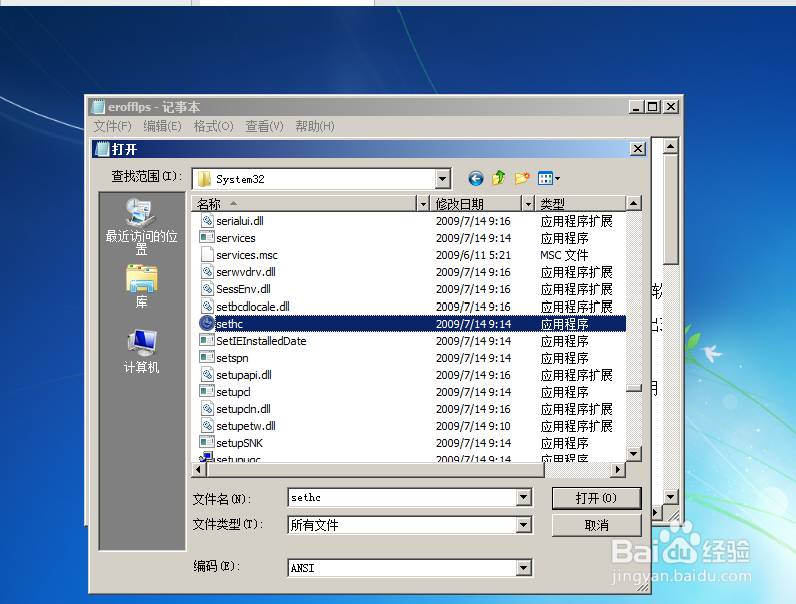Click file list scroll down arrow
The image size is (796, 604).
633,454
